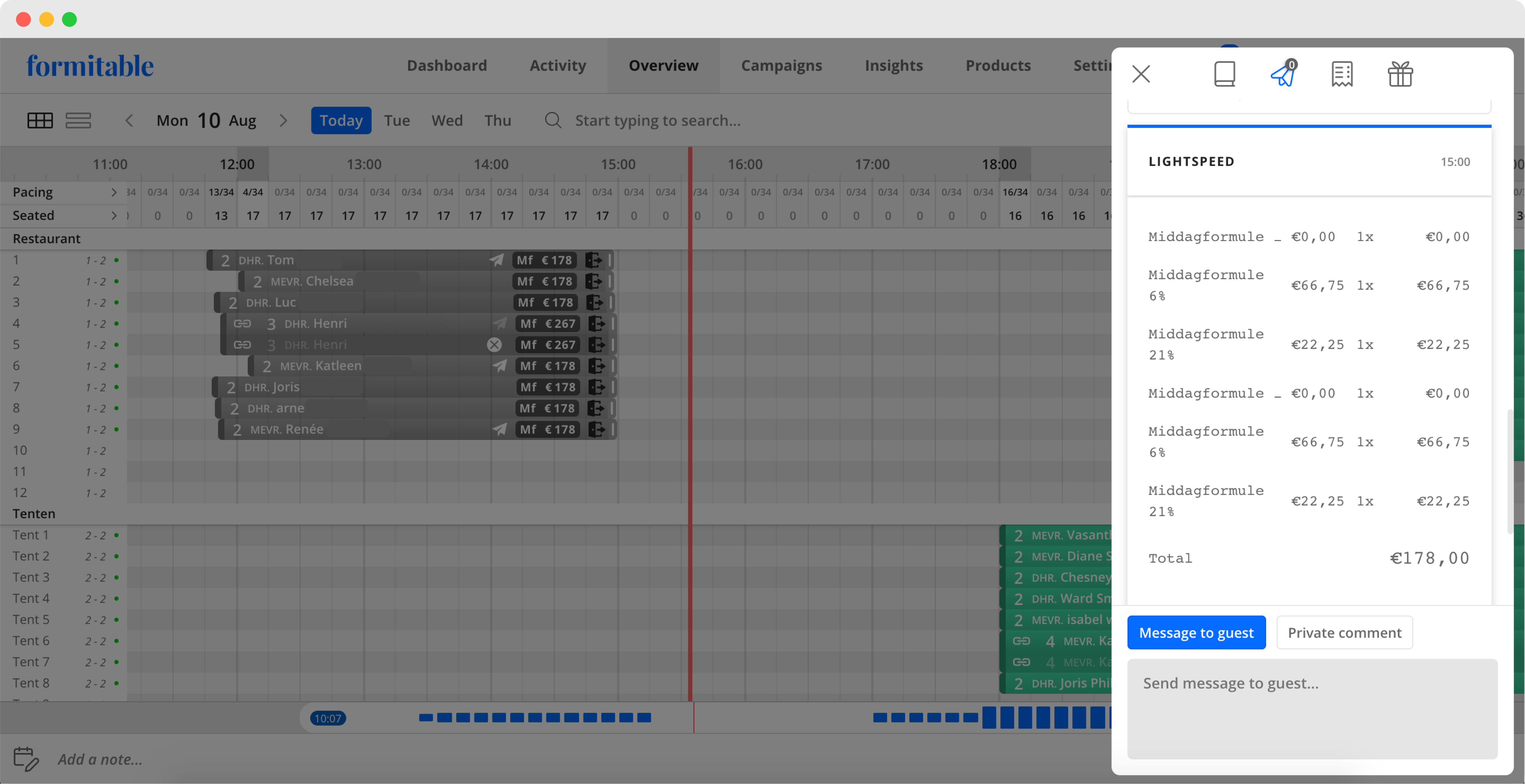
Task: Select Message to guest button
Action: pyautogui.click(x=1196, y=632)
